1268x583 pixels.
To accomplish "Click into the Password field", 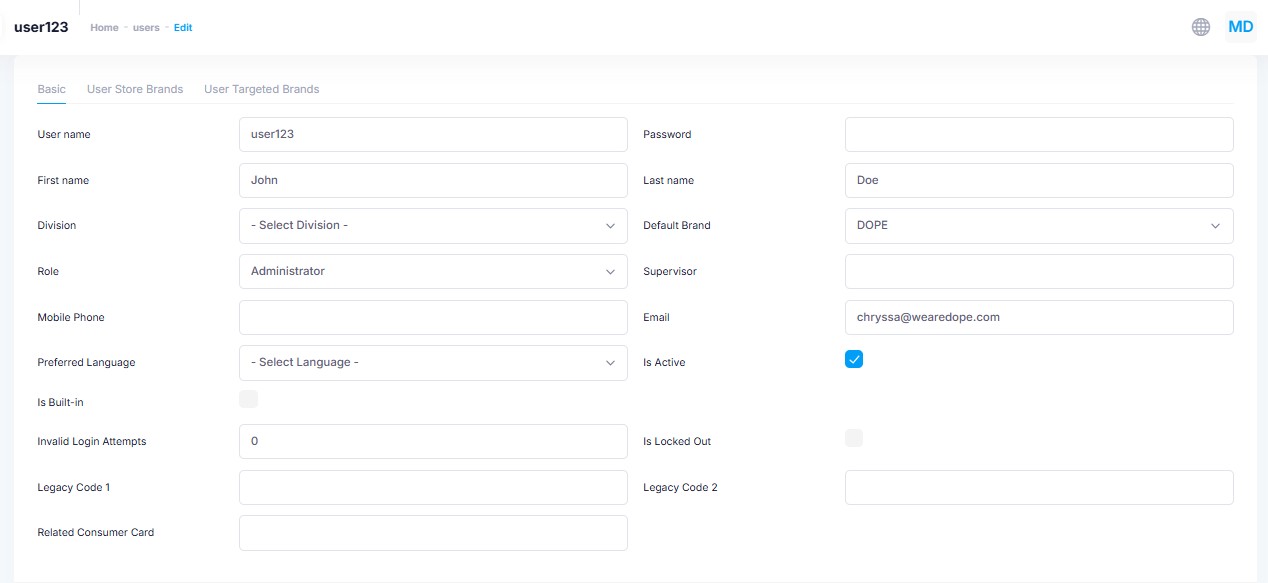I will pos(1039,134).
